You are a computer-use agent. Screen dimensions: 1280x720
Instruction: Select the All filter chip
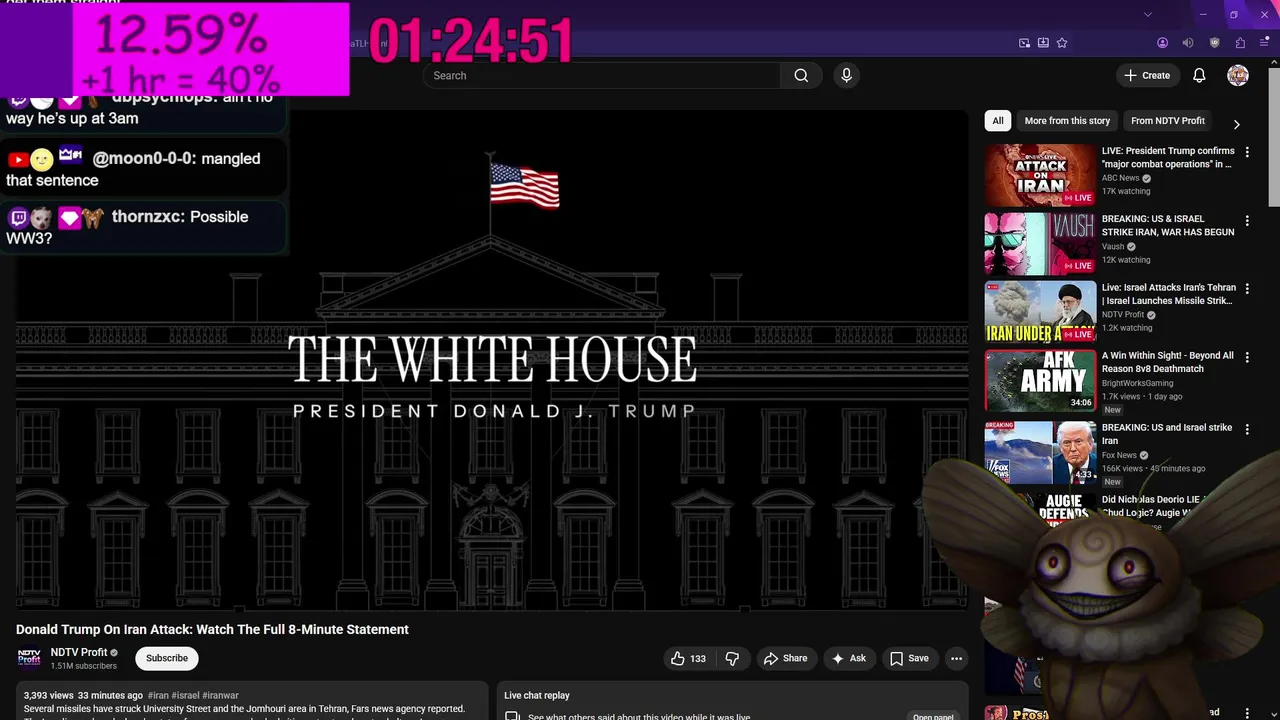coord(997,121)
